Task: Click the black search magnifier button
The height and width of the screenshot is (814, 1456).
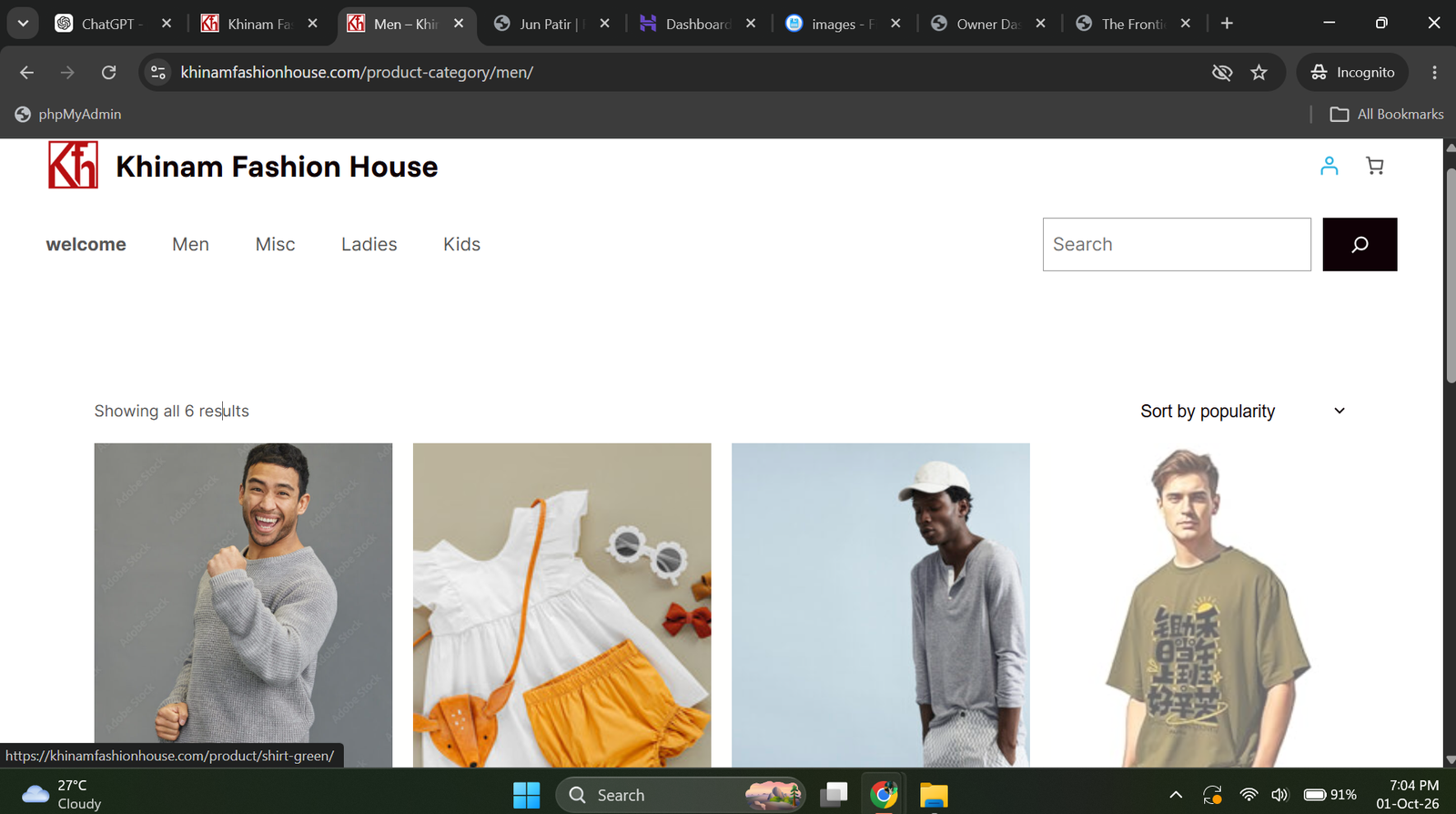Action: [1360, 244]
